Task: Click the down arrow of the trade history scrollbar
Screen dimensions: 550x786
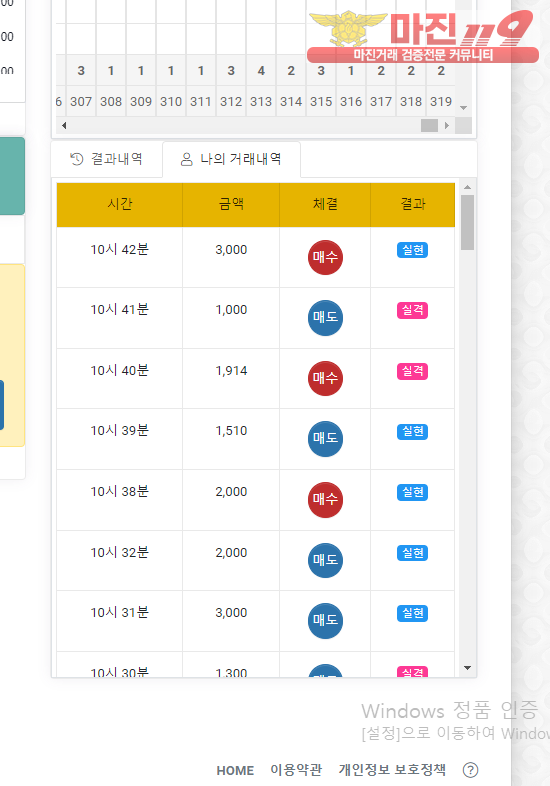Action: (468, 668)
